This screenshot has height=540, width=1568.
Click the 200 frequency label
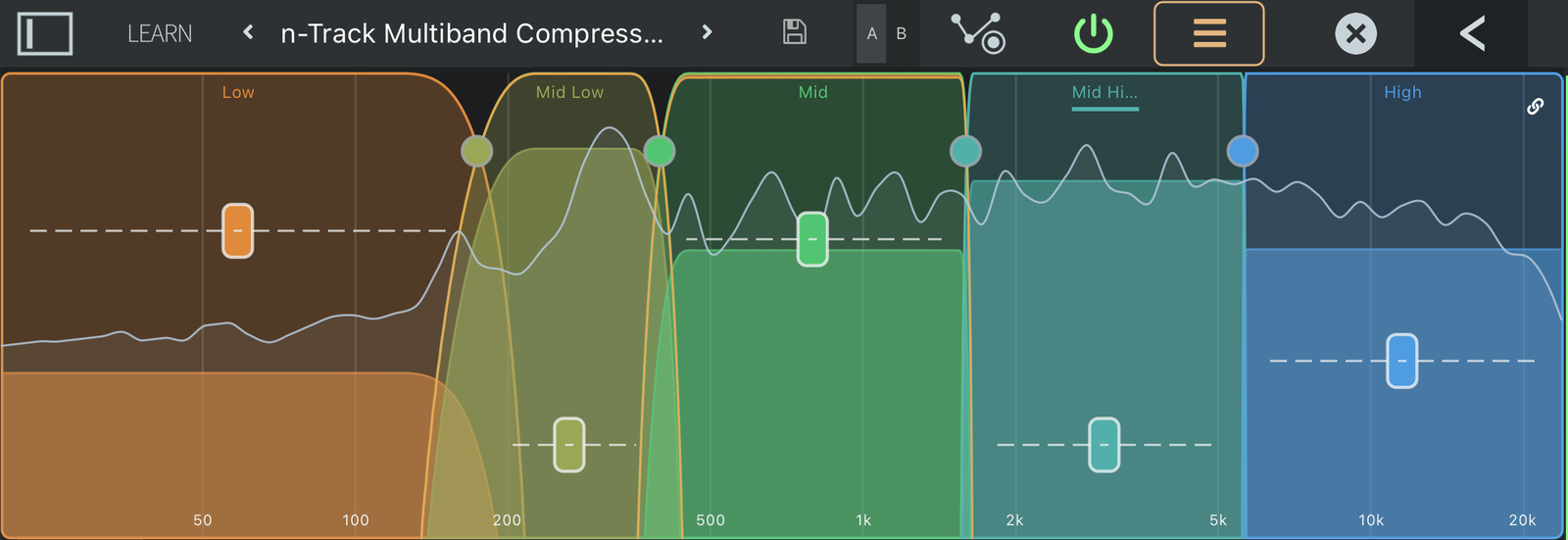tap(507, 520)
